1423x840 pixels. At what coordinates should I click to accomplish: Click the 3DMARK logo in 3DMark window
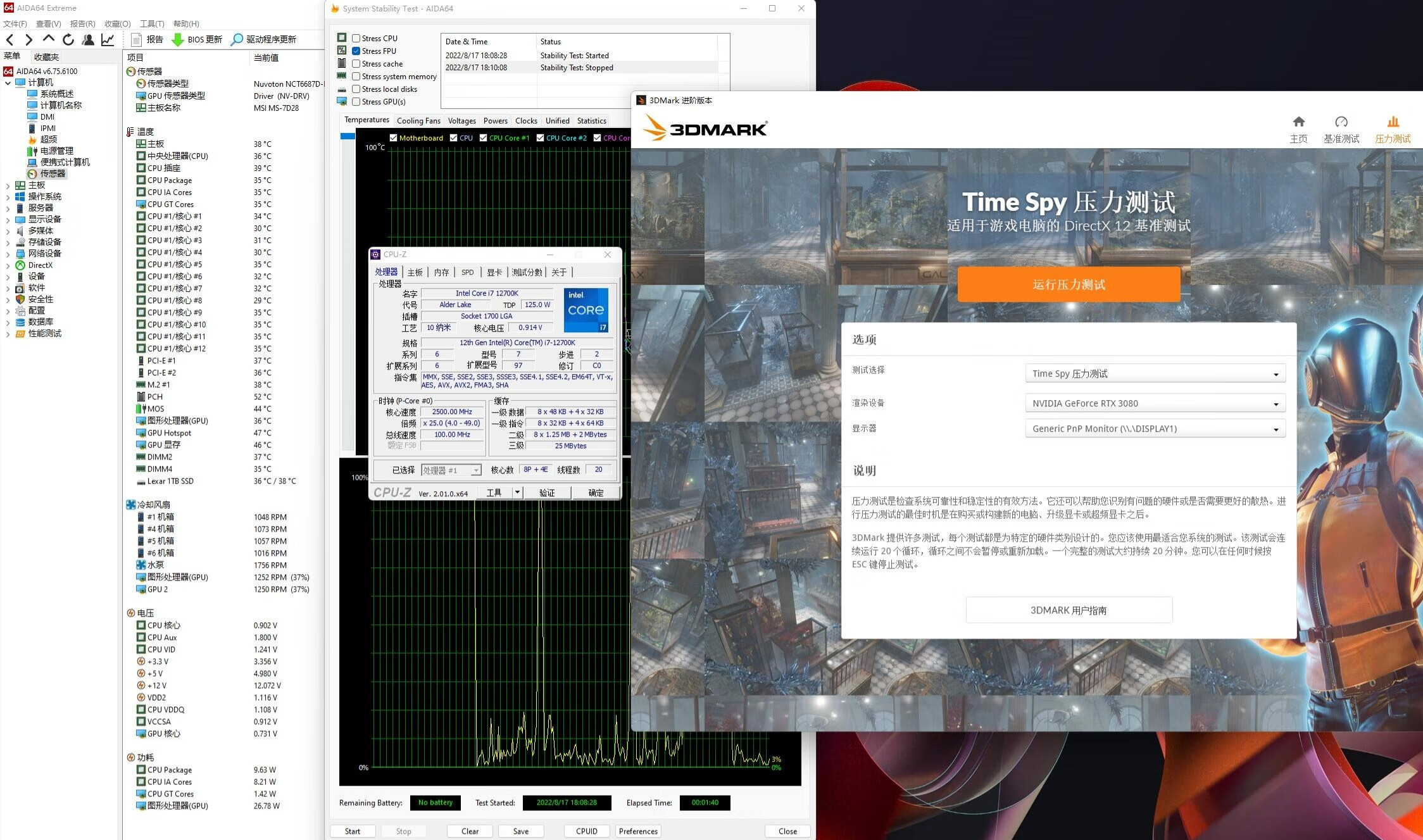(705, 129)
